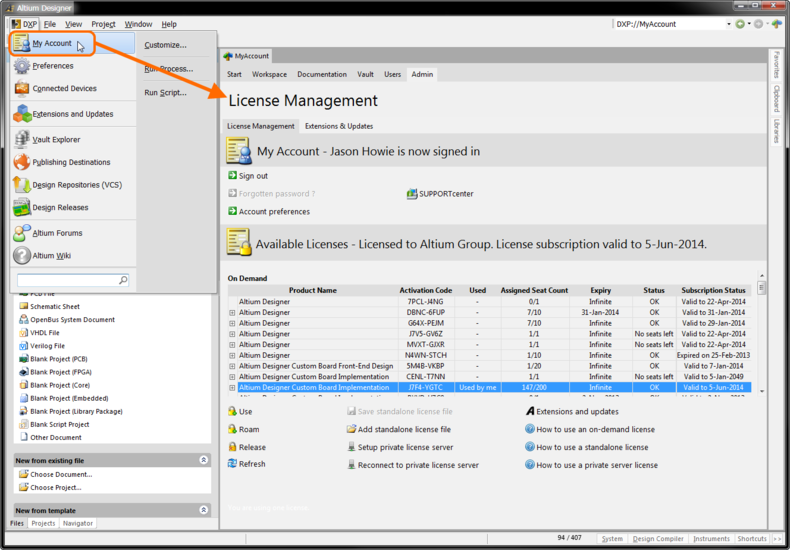Click the DXP menu search field
Viewport: 790px width, 550px height.
[x=68, y=281]
